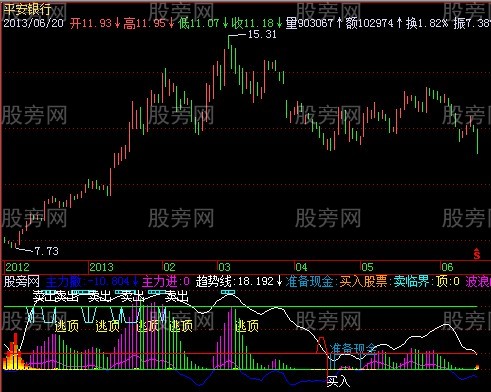Select the 06 month timeline marker
Image resolution: width=491 pixels, height=392 pixels.
click(447, 267)
